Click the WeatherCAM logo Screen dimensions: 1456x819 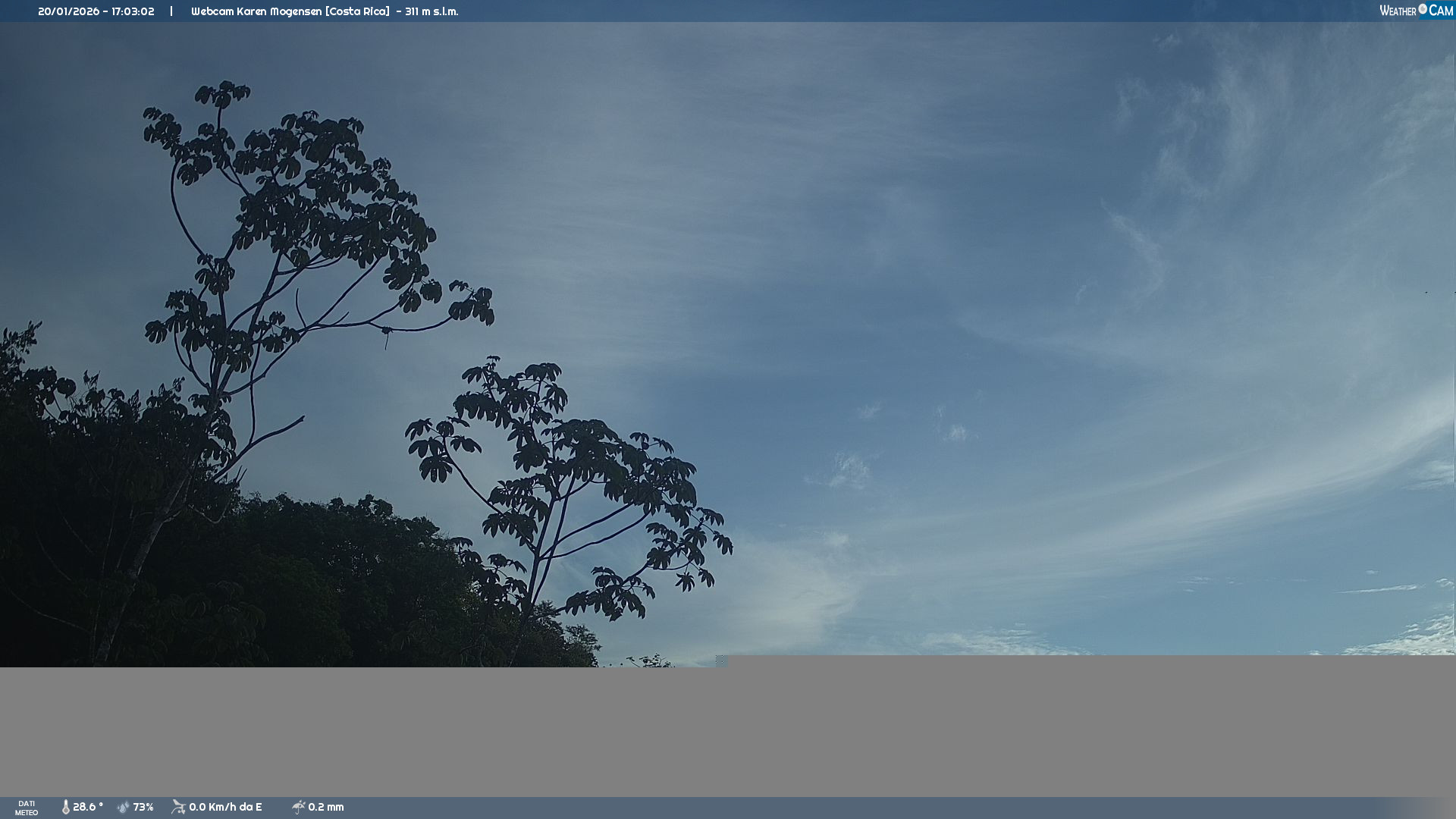coord(1416,11)
